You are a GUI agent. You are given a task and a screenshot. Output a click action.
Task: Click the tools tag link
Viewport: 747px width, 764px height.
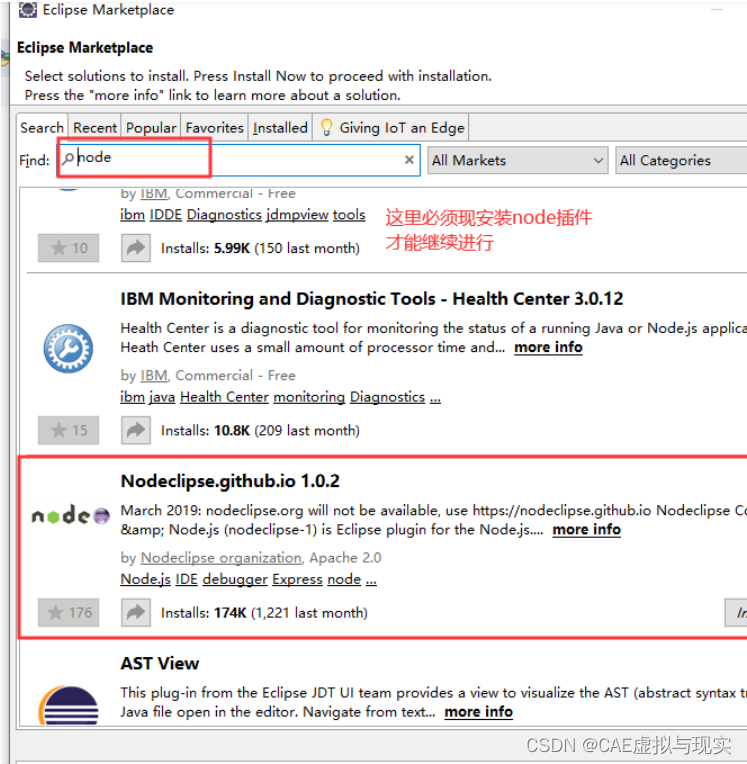(x=349, y=214)
